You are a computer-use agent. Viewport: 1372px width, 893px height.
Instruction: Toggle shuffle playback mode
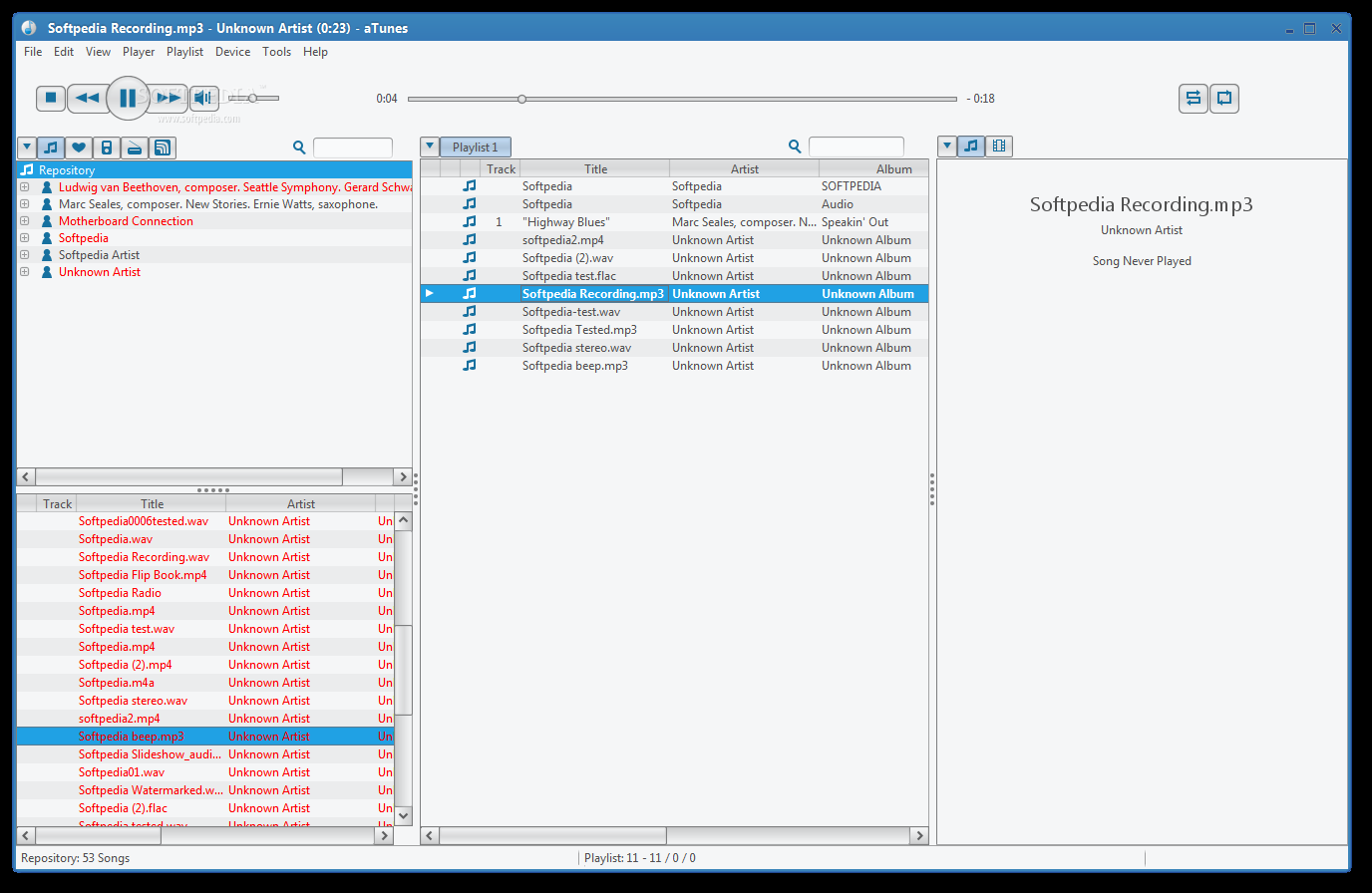(1193, 98)
